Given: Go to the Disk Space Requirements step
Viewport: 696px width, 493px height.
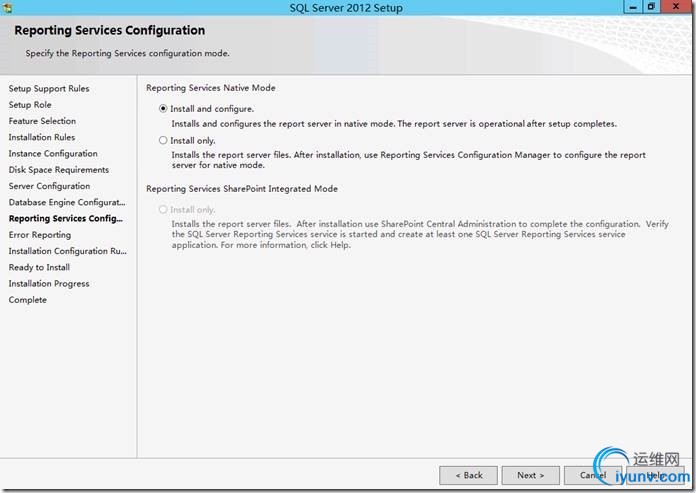Looking at the screenshot, I should [59, 170].
